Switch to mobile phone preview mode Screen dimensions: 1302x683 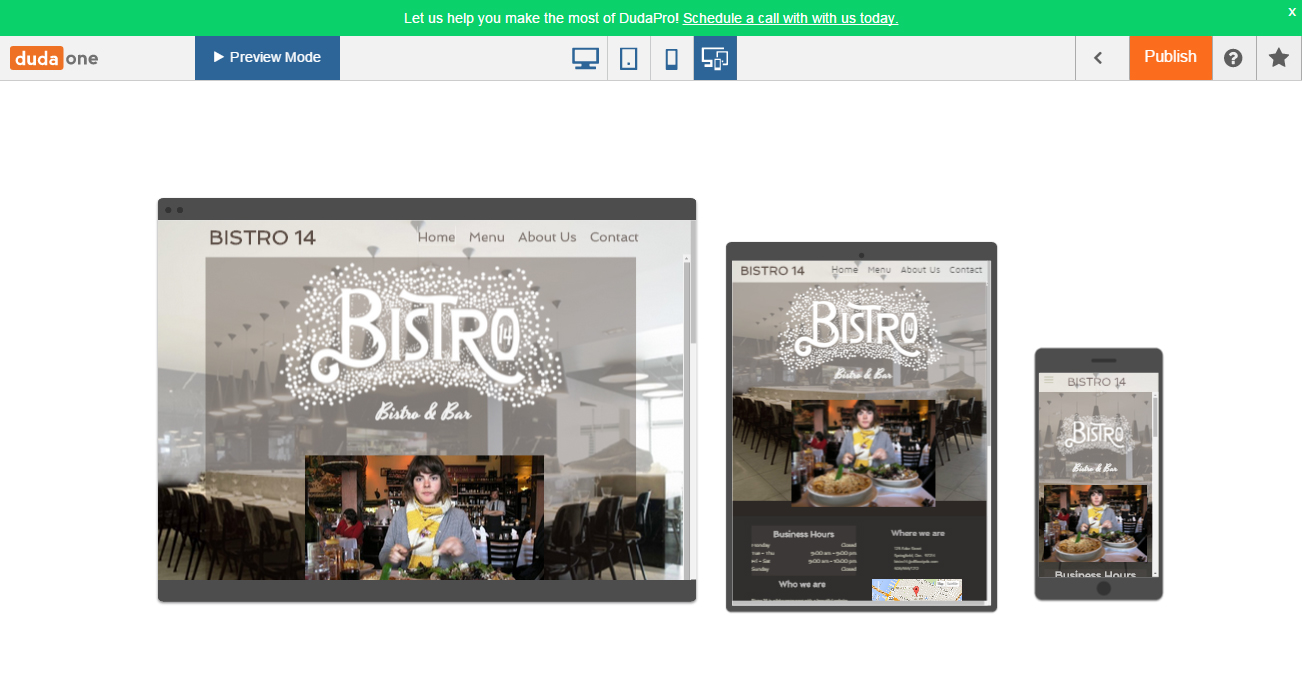coord(671,57)
